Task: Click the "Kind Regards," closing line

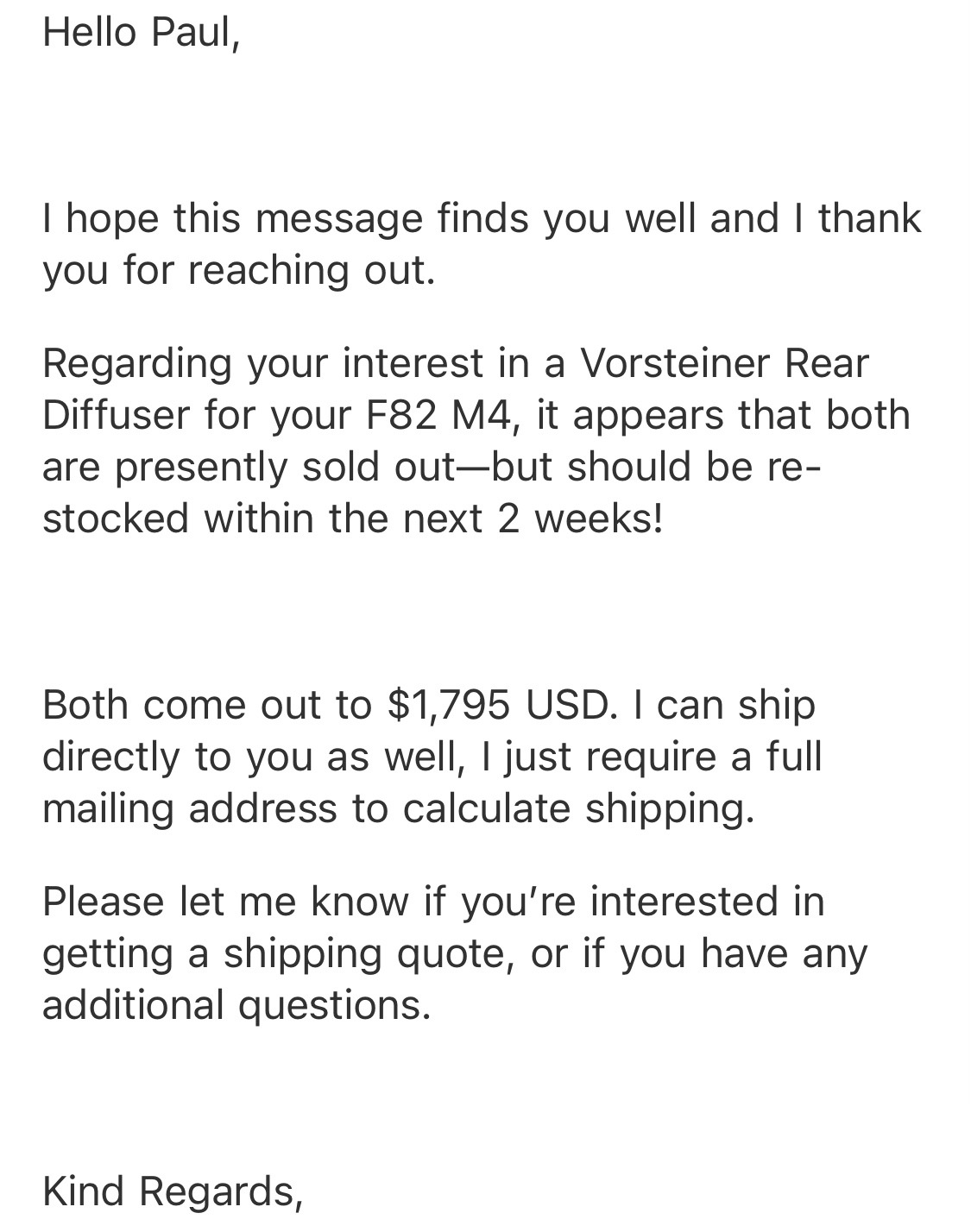Action: pos(173,1191)
